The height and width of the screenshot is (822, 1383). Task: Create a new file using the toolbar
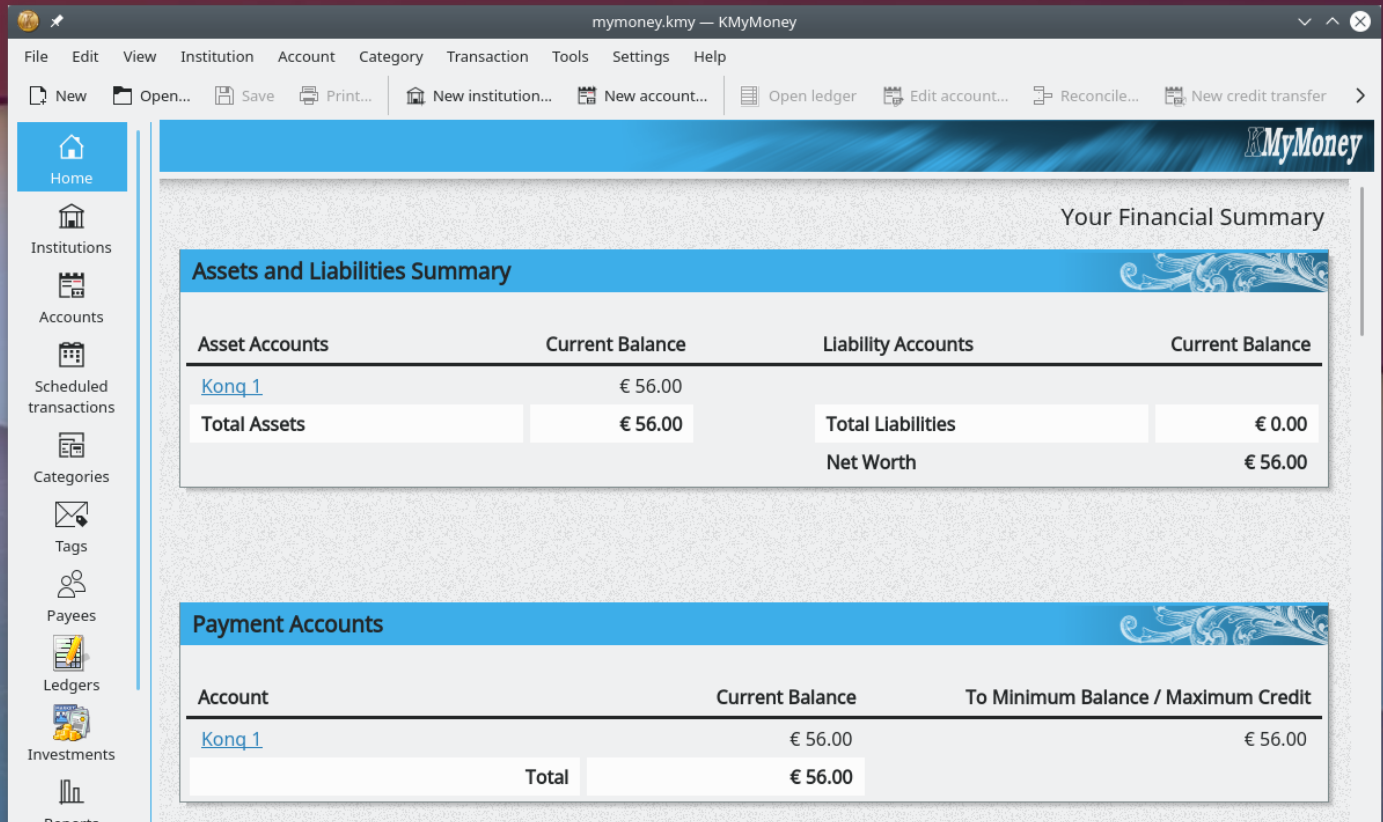[57, 95]
